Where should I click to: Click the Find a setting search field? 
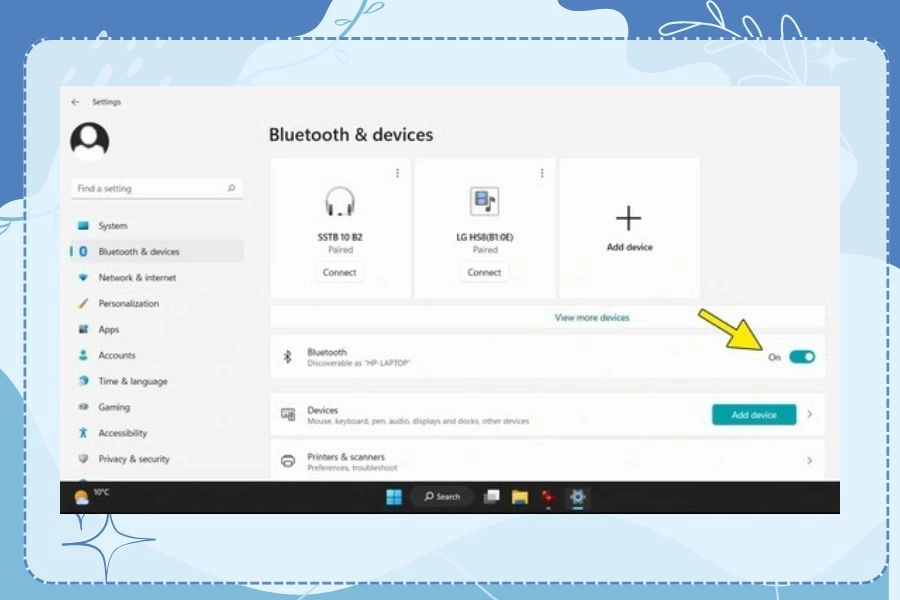(x=157, y=188)
